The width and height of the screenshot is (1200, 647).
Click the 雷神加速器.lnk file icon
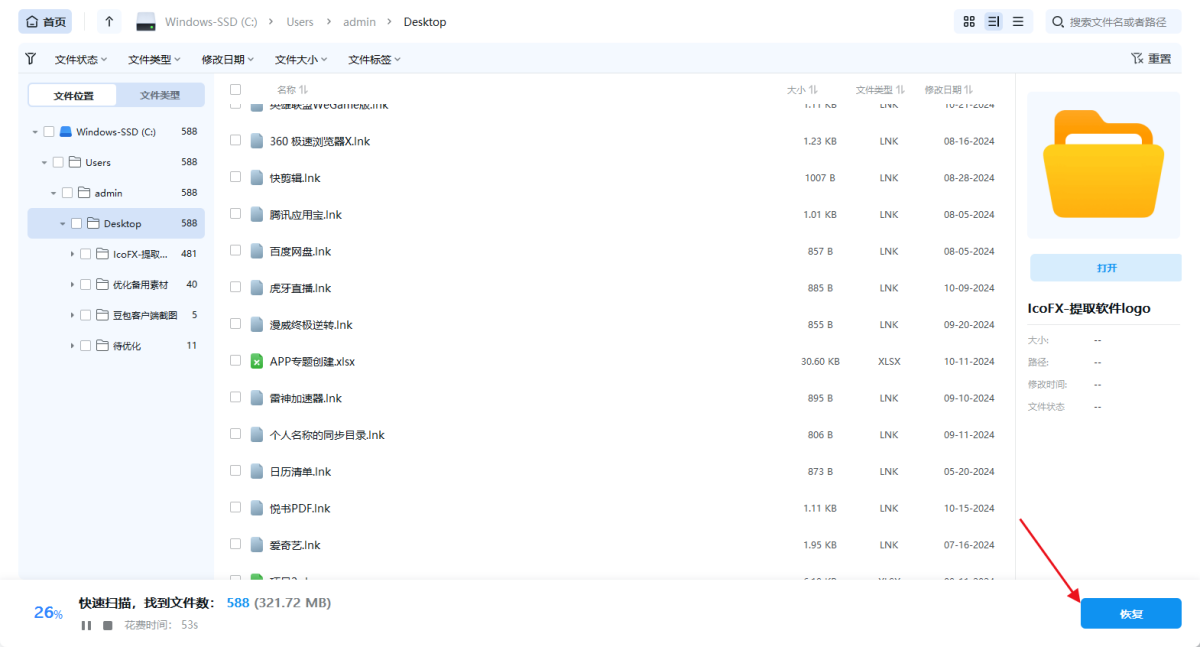pyautogui.click(x=257, y=398)
